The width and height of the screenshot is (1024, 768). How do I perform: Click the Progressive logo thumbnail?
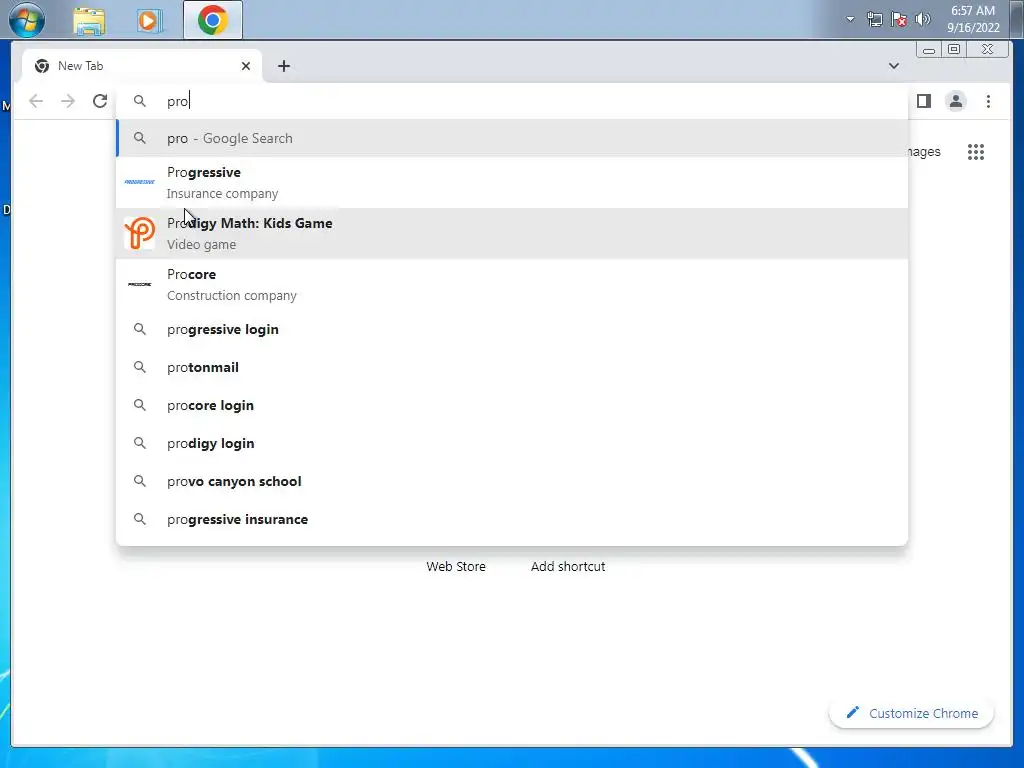click(x=140, y=182)
